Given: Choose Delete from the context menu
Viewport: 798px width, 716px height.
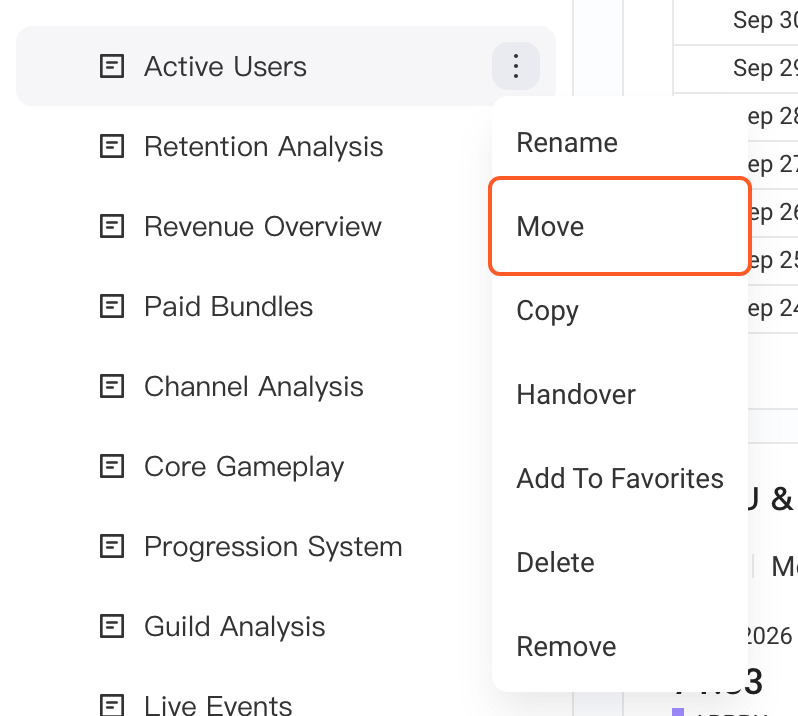Looking at the screenshot, I should click(620, 562).
